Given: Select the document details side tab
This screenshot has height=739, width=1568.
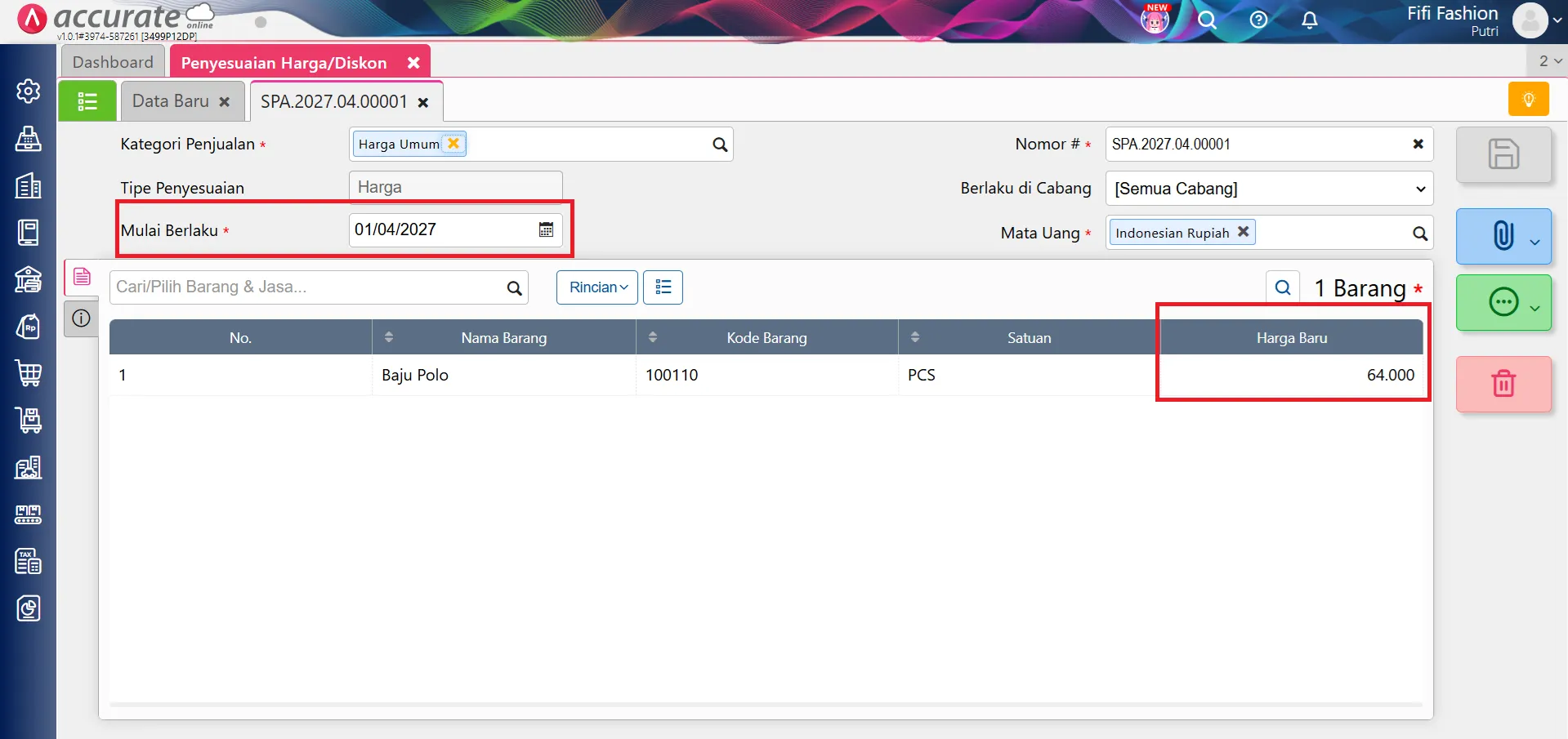Looking at the screenshot, I should click(82, 278).
